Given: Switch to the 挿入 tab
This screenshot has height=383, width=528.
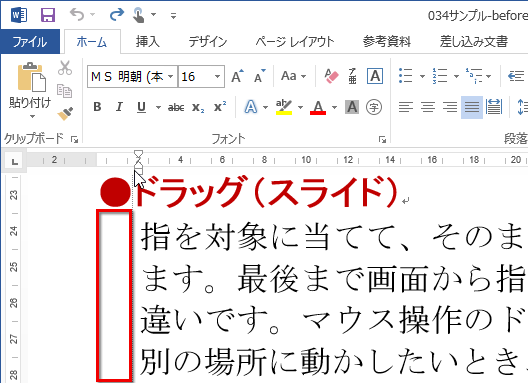Looking at the screenshot, I should 147,42.
